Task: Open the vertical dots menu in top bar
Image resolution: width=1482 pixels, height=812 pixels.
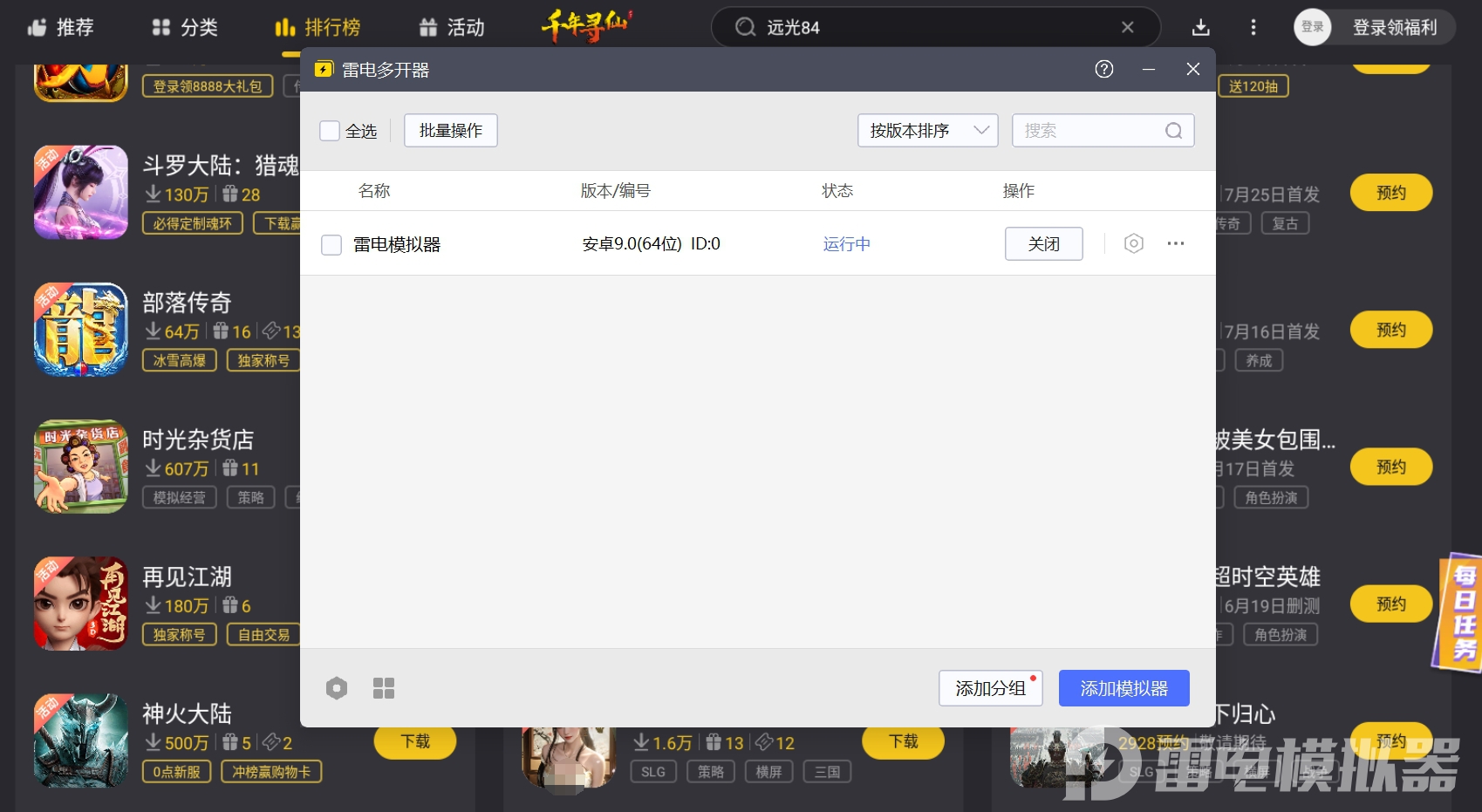Action: (1253, 27)
